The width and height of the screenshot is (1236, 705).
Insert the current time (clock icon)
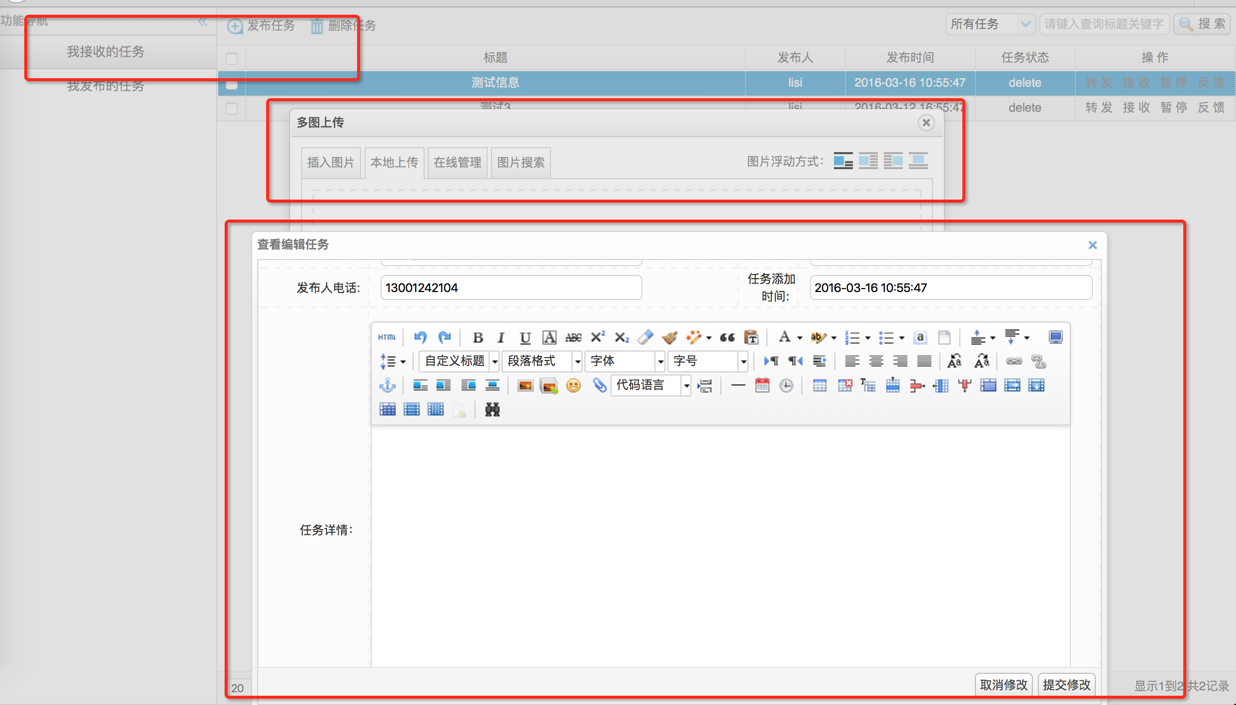click(x=786, y=386)
